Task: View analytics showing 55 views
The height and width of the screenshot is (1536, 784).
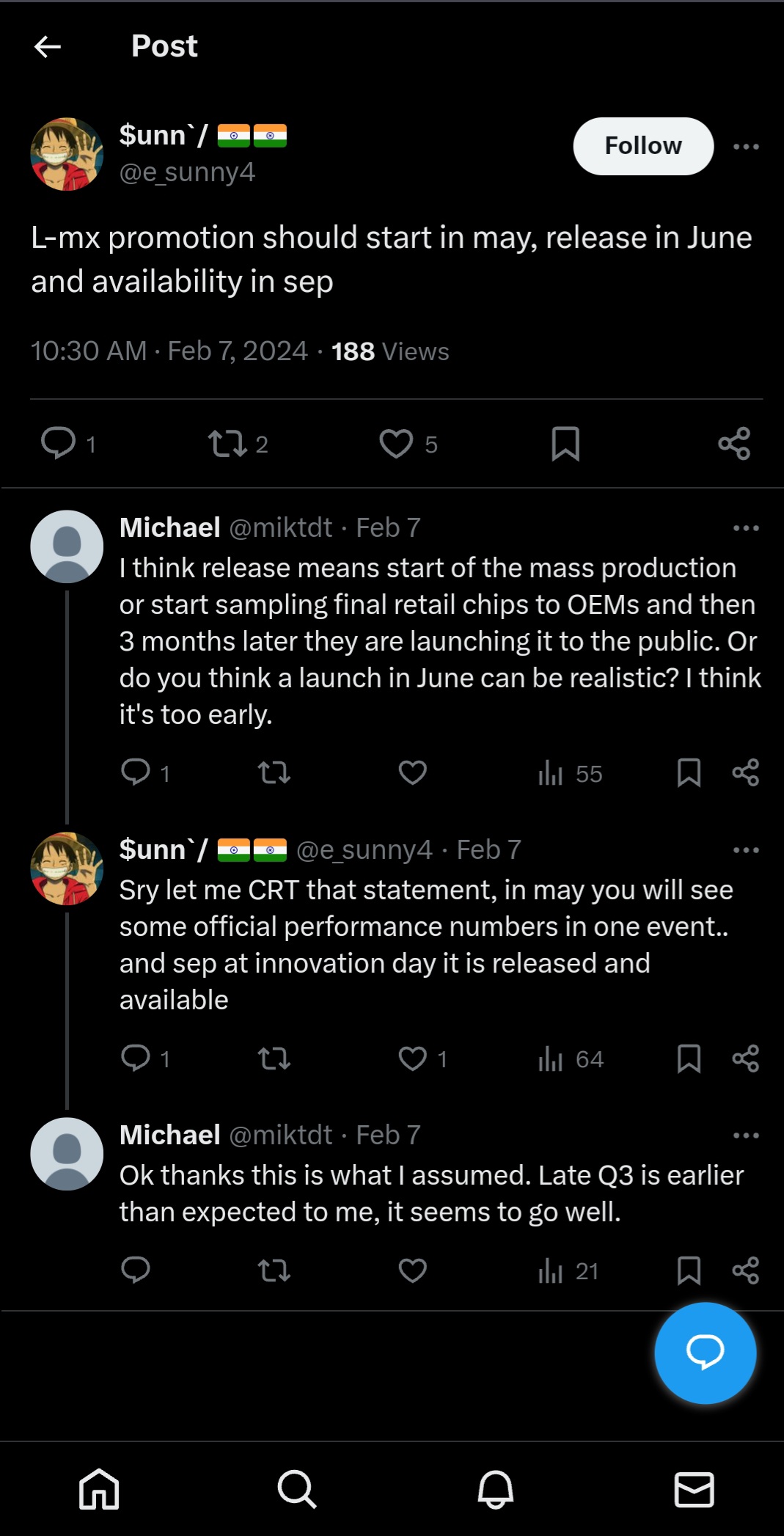Action: 570,773
